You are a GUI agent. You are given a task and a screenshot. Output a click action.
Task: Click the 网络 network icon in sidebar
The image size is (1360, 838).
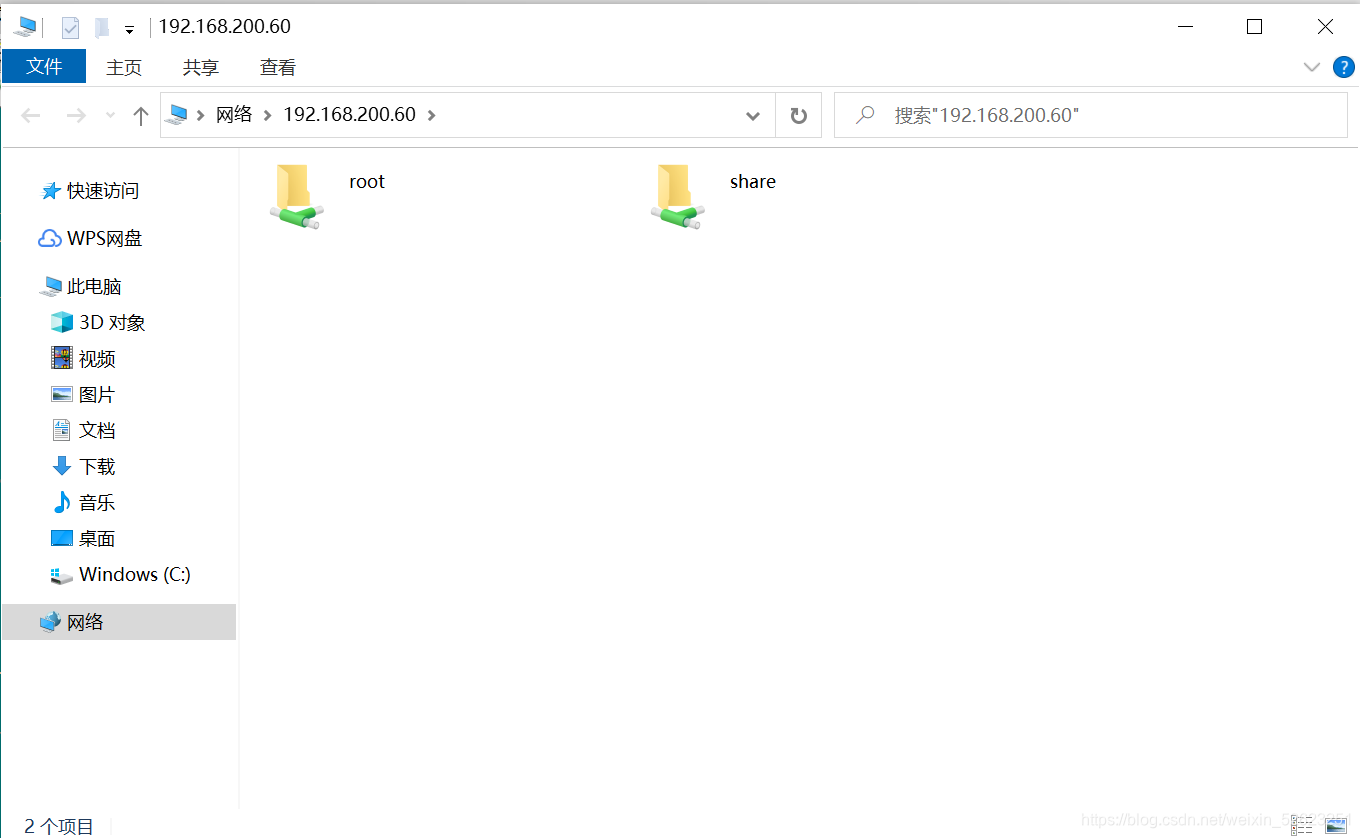50,622
